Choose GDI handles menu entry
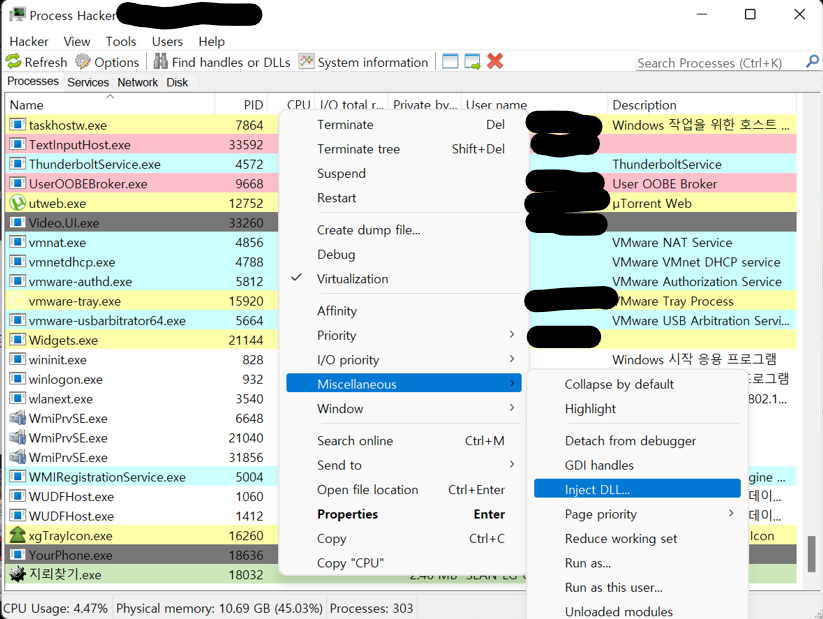Image resolution: width=823 pixels, height=619 pixels. (637, 465)
